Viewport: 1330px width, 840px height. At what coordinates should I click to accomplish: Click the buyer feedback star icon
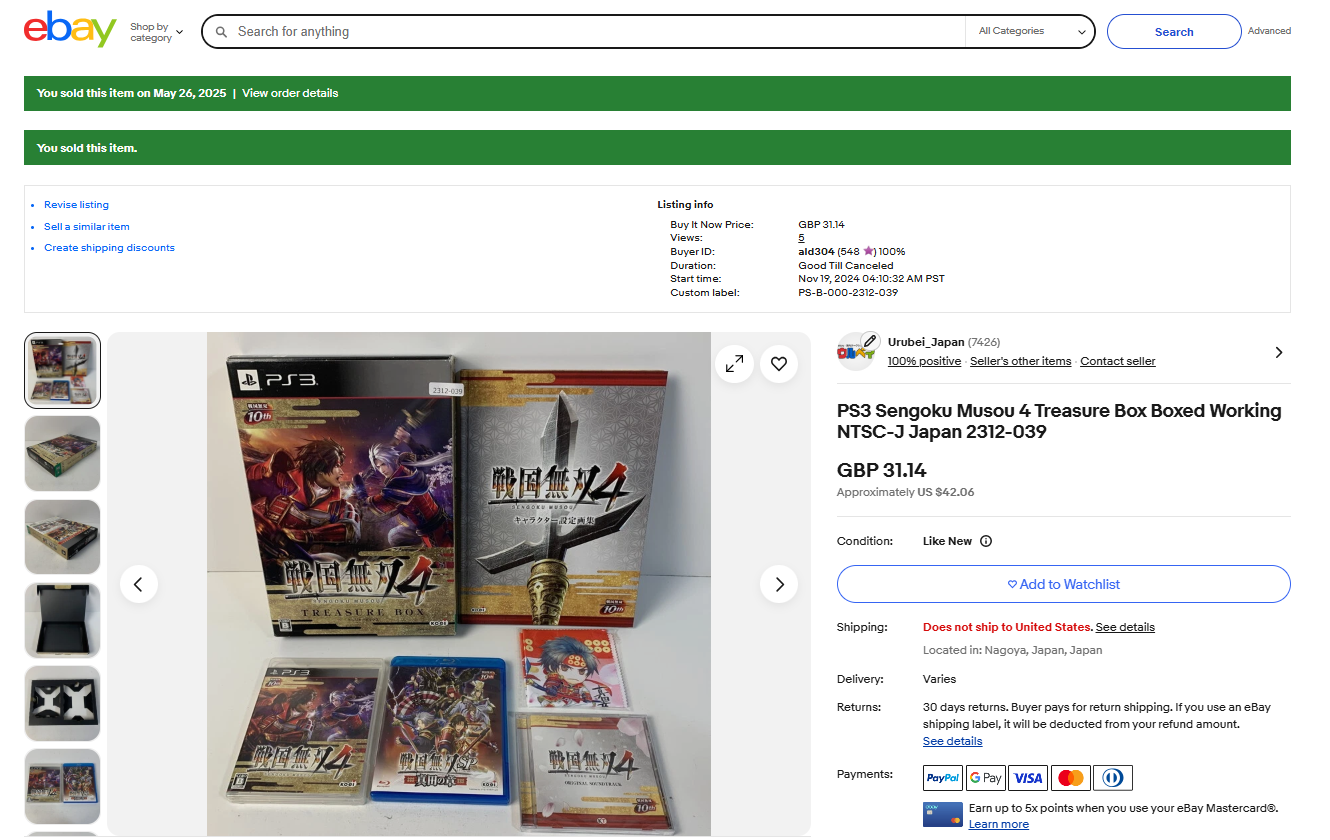(x=869, y=252)
